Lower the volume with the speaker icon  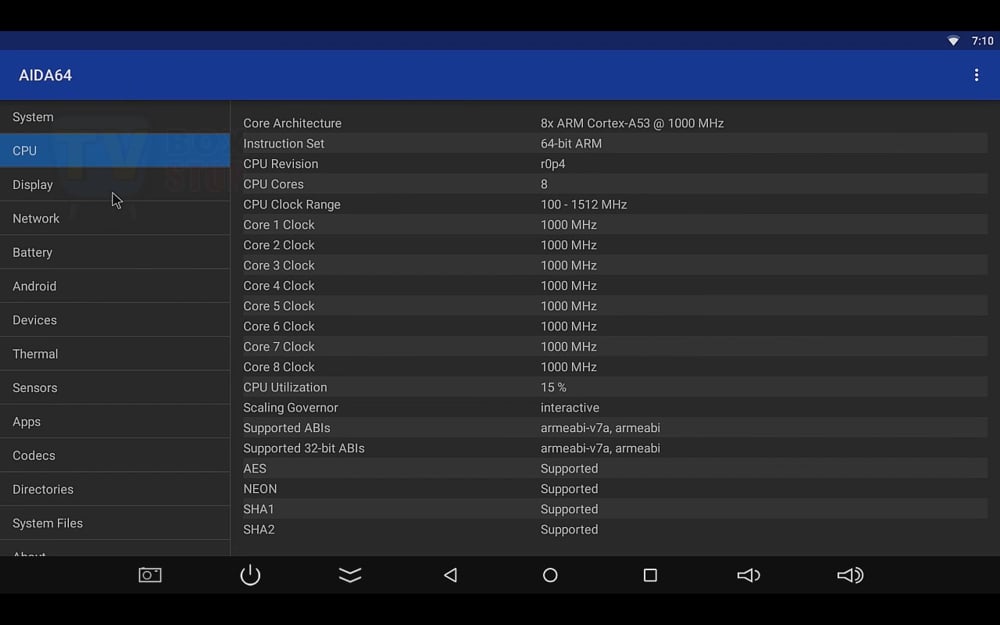click(x=748, y=575)
